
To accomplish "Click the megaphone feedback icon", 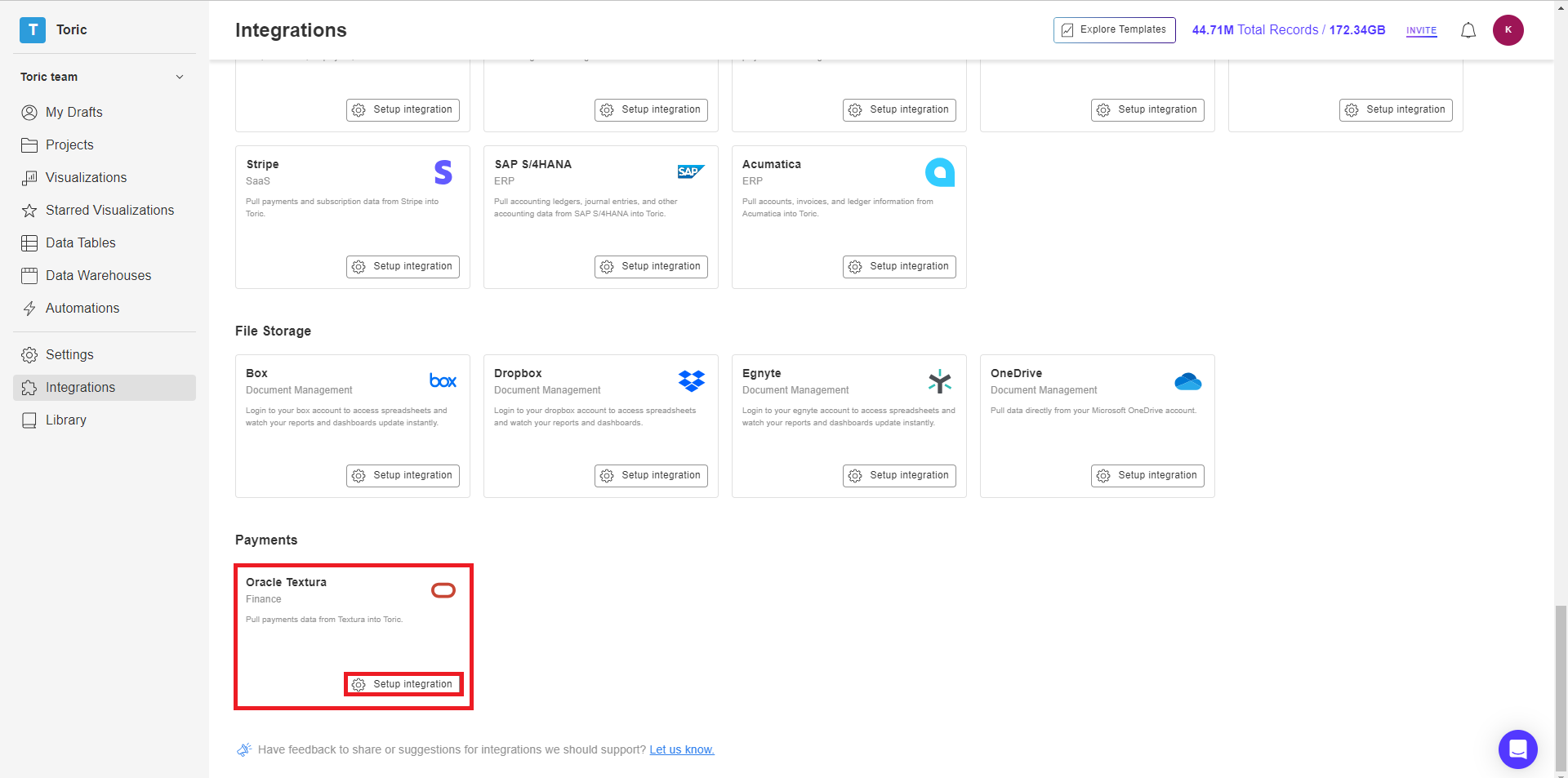I will click(243, 749).
